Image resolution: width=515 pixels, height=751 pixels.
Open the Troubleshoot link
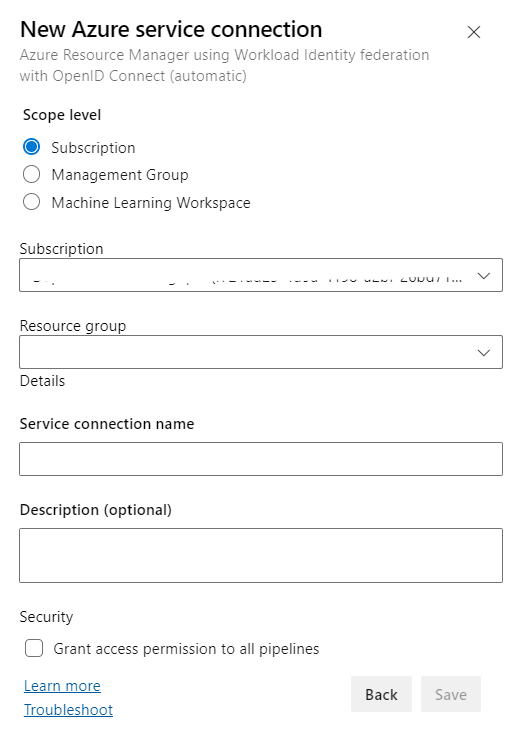[69, 710]
